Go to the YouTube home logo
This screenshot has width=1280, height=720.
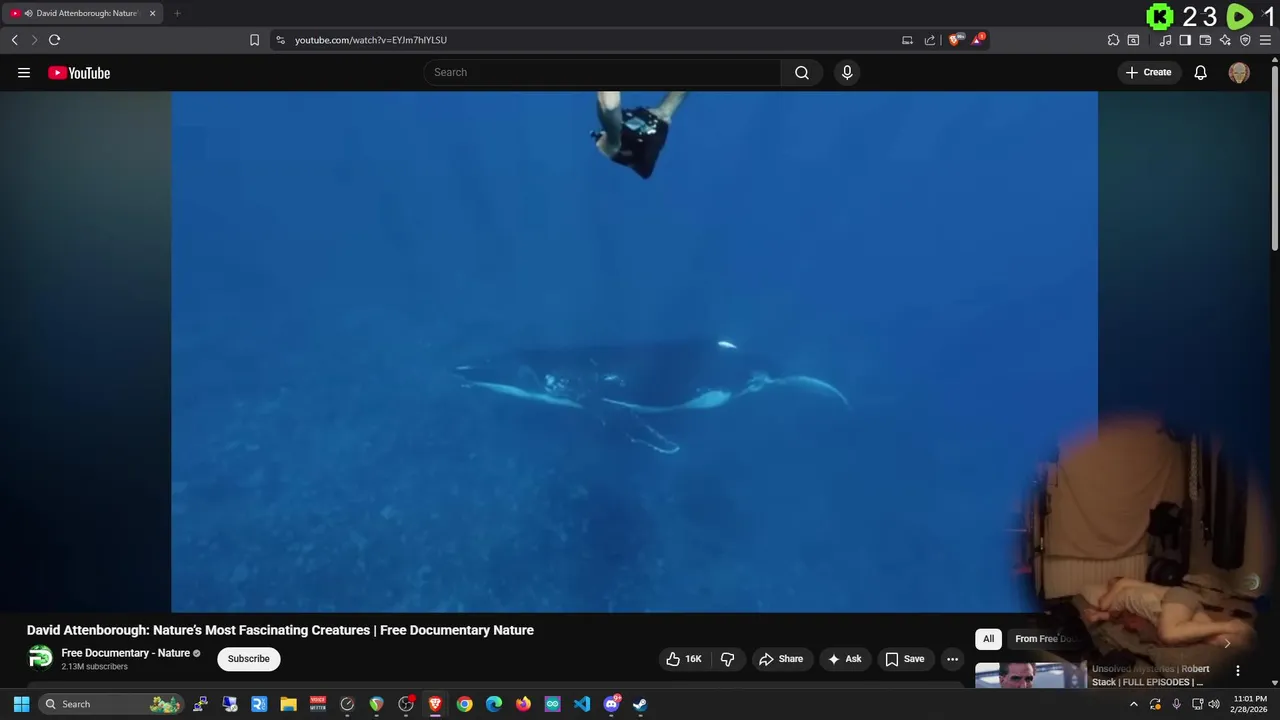79,73
